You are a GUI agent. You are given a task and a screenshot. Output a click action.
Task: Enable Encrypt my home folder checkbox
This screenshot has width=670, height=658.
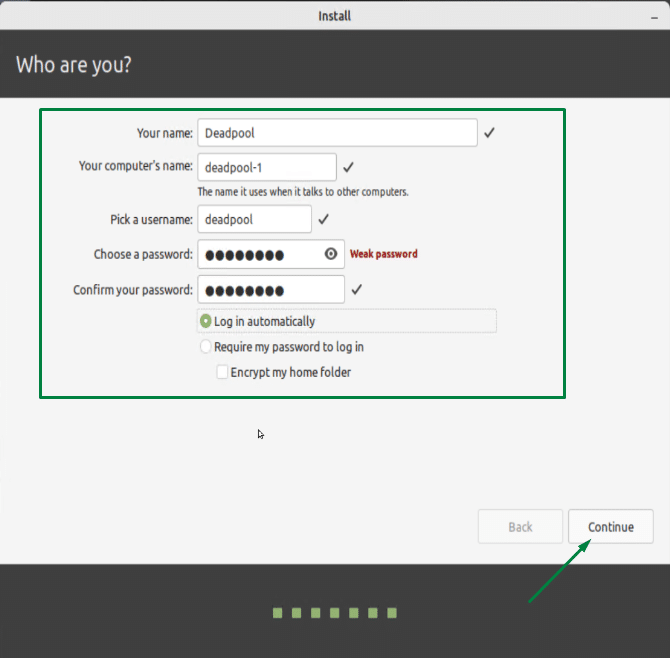[223, 373]
